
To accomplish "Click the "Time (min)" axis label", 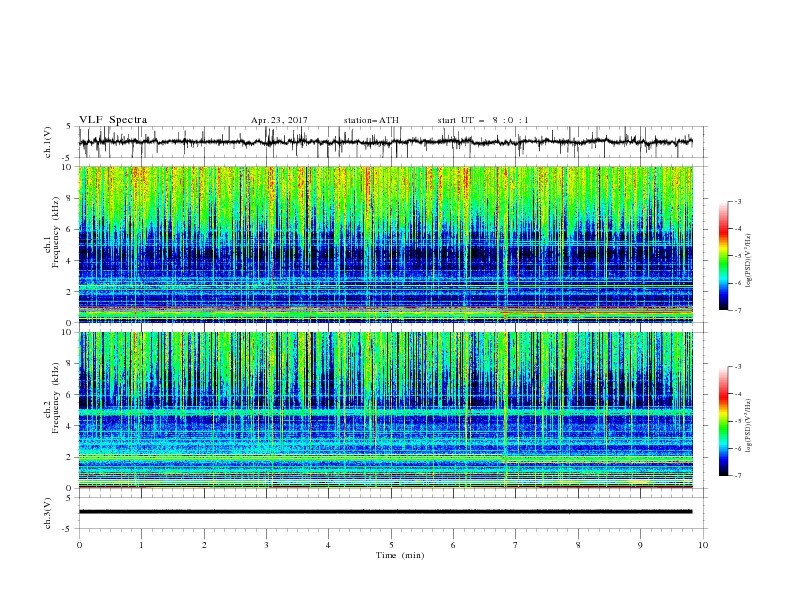I will coord(400,555).
